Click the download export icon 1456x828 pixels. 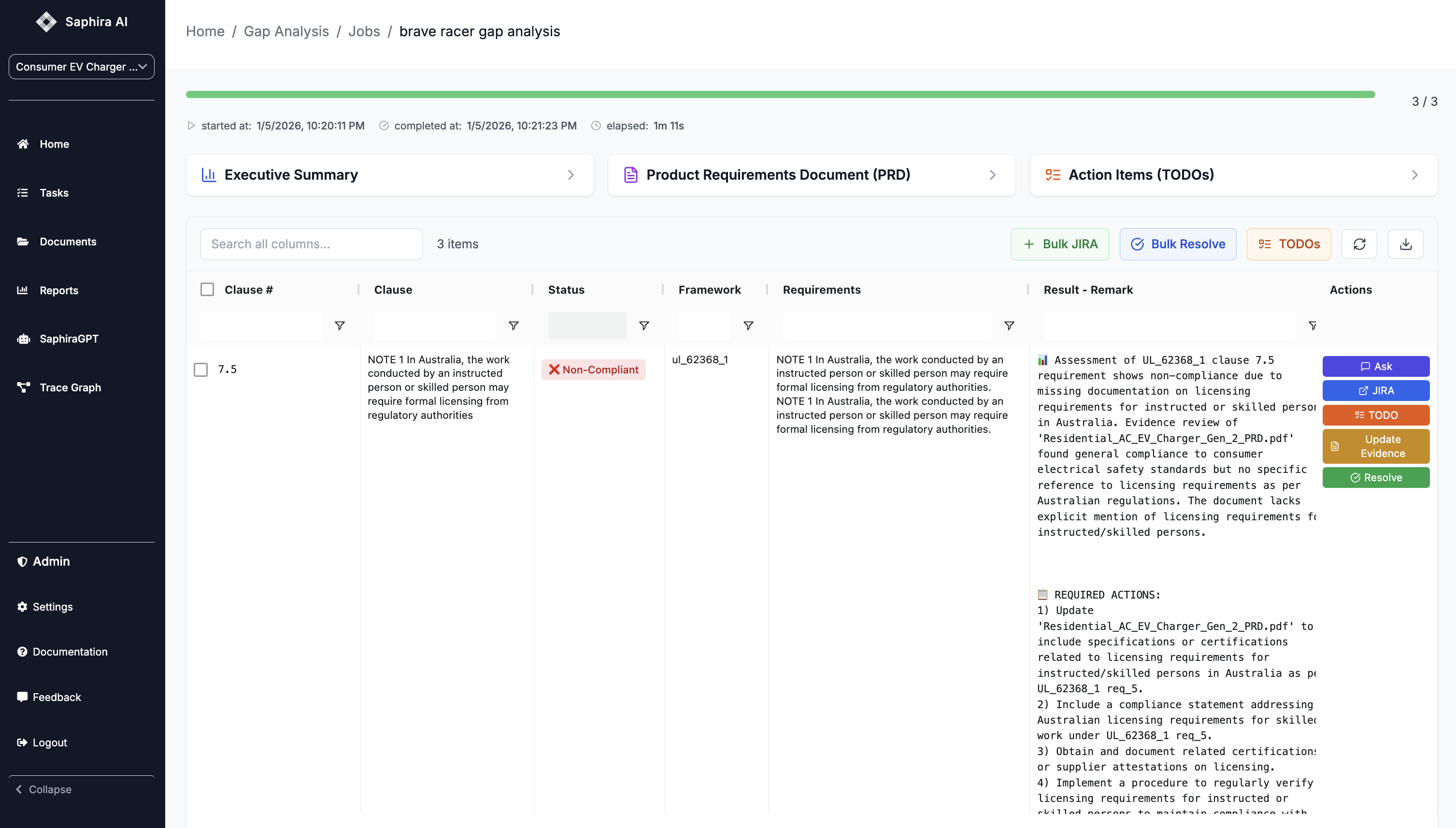point(1405,244)
